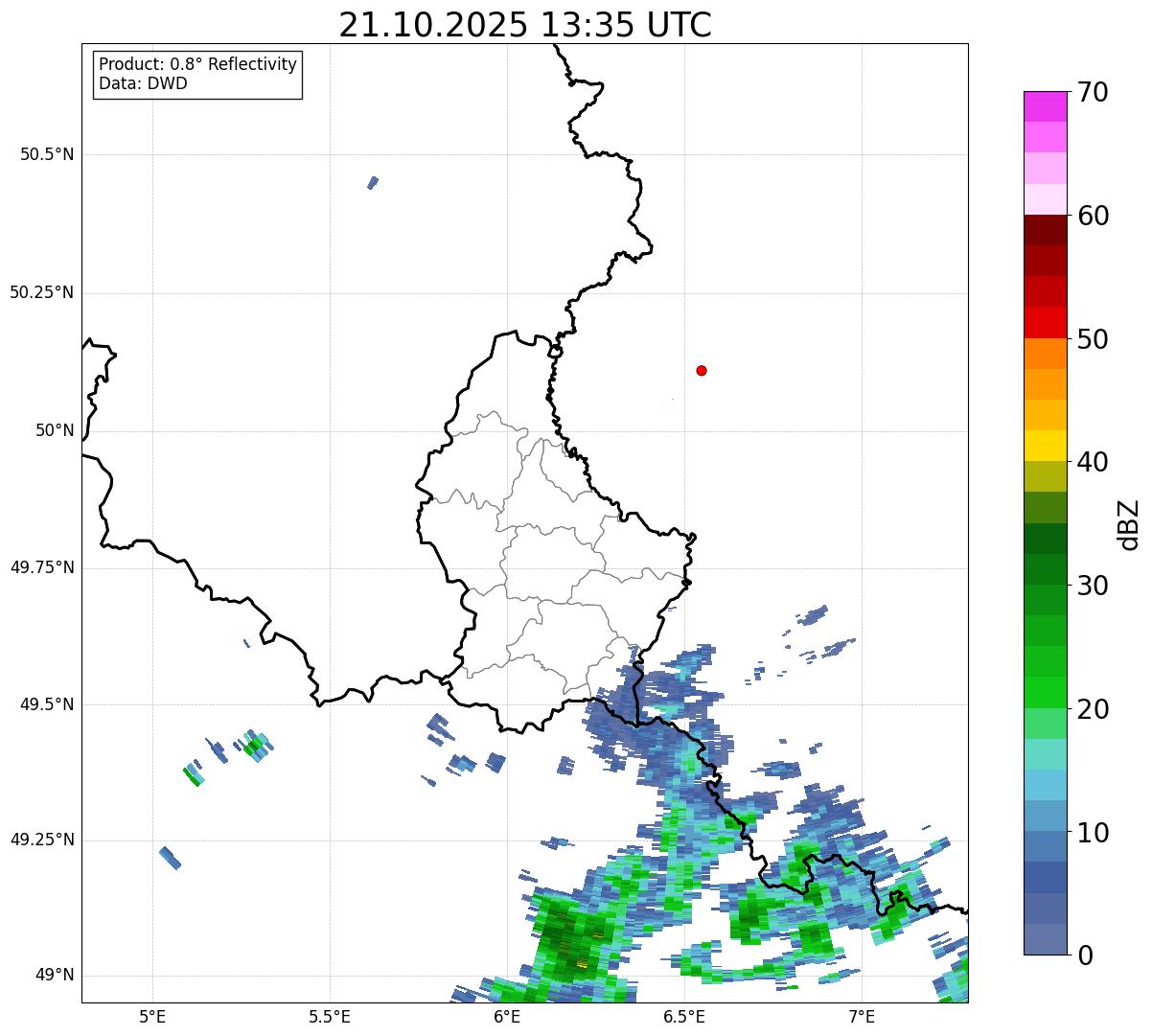Click the dBZ colorbar axis label
This screenshot has width=1152, height=1036.
[x=1130, y=524]
